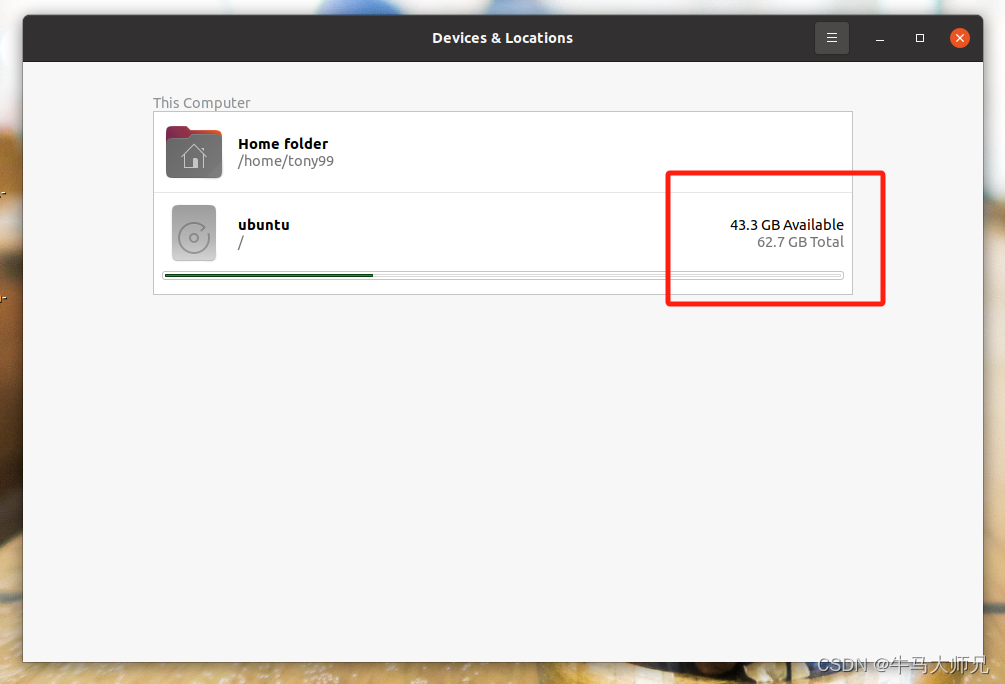Click the ubuntu drive name text
The height and width of the screenshot is (684, 1005).
263,224
